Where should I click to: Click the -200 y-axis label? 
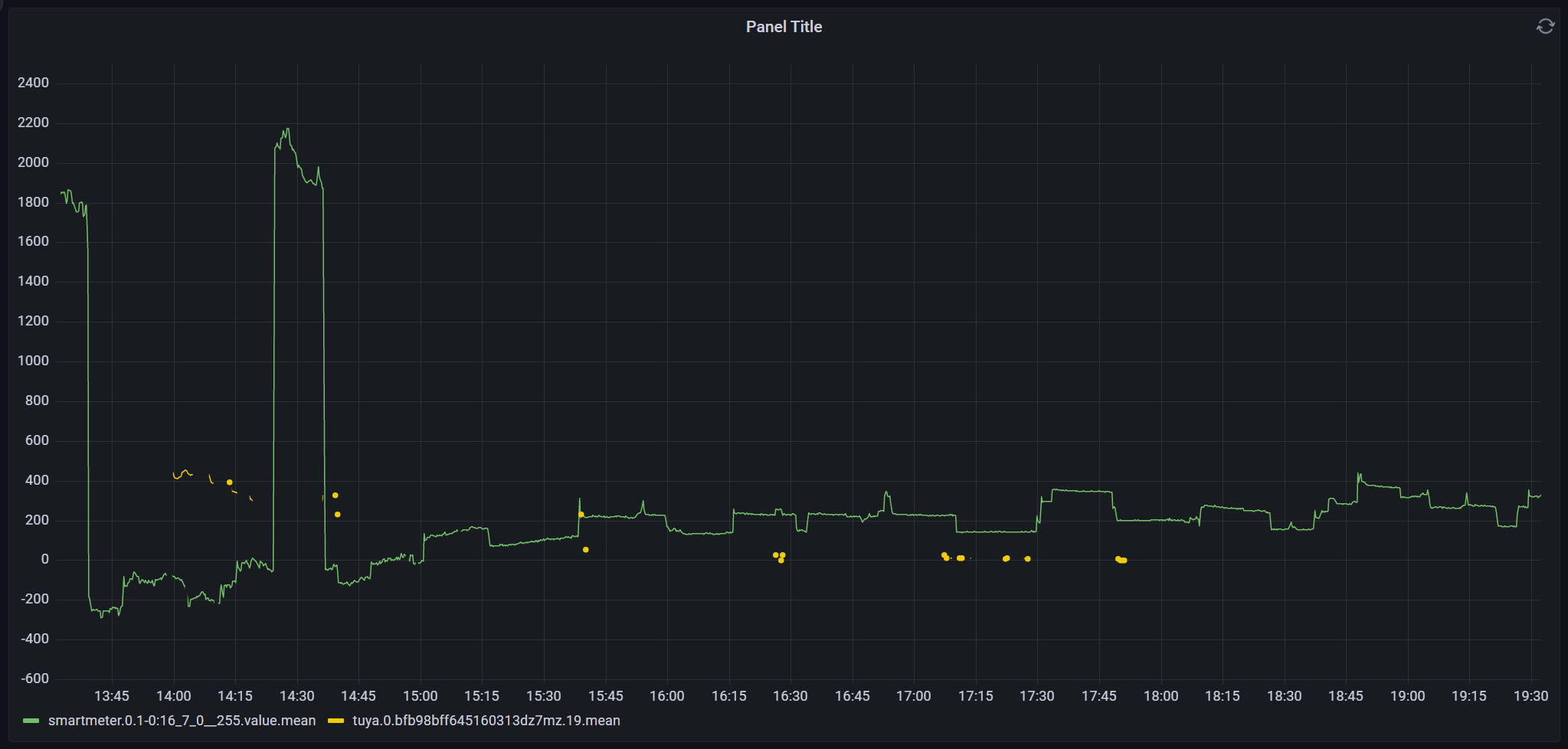[34, 599]
